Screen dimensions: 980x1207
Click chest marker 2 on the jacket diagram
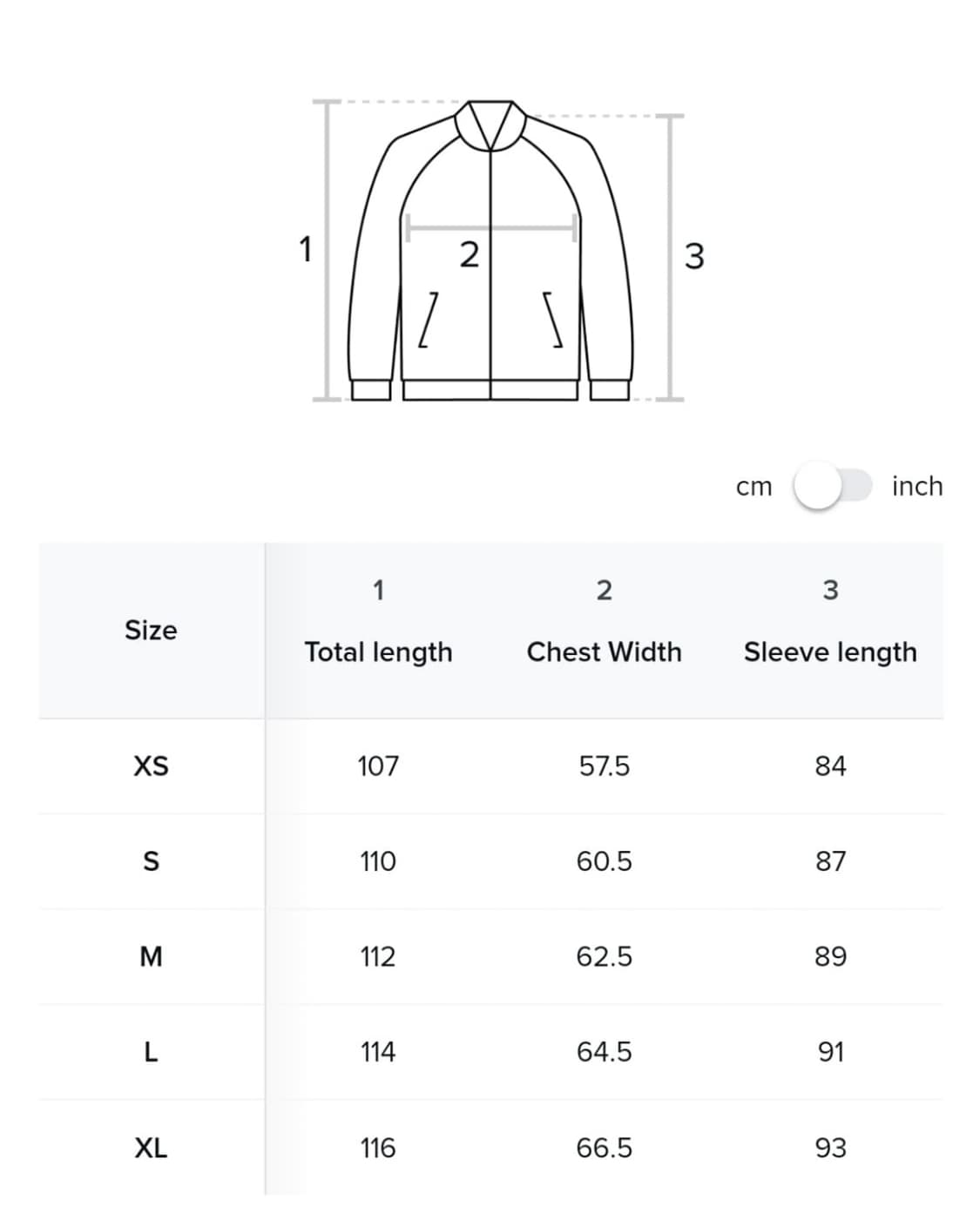pos(469,256)
